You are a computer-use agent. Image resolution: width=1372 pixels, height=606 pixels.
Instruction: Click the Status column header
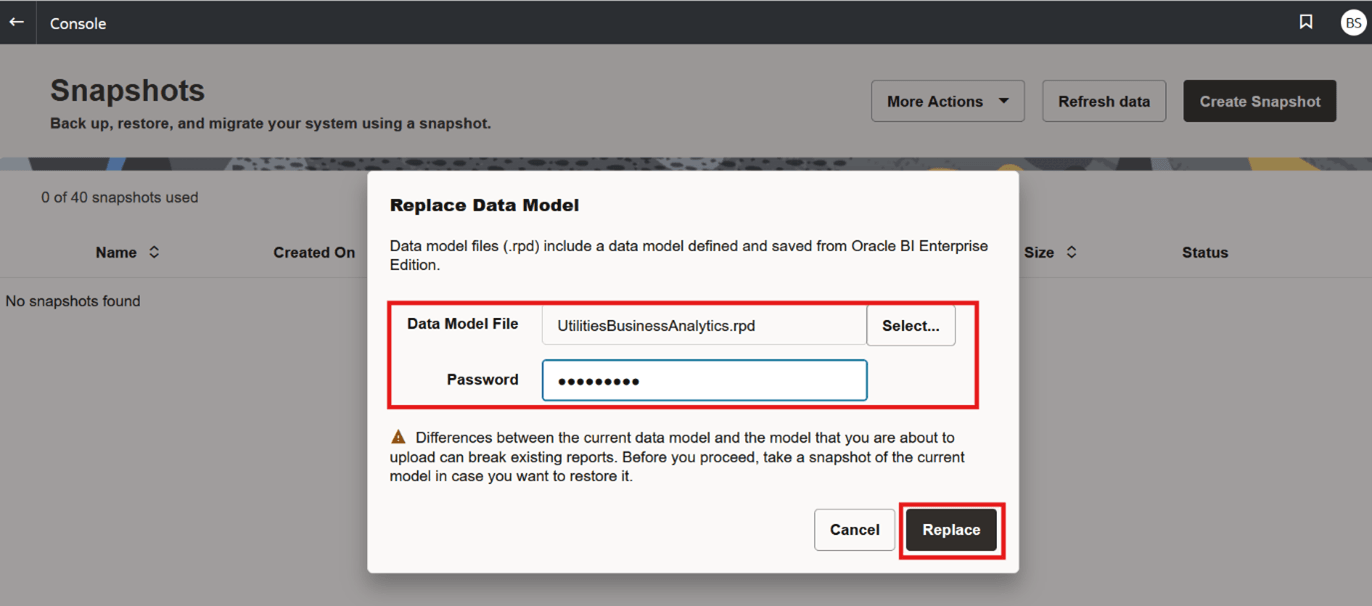[1204, 252]
